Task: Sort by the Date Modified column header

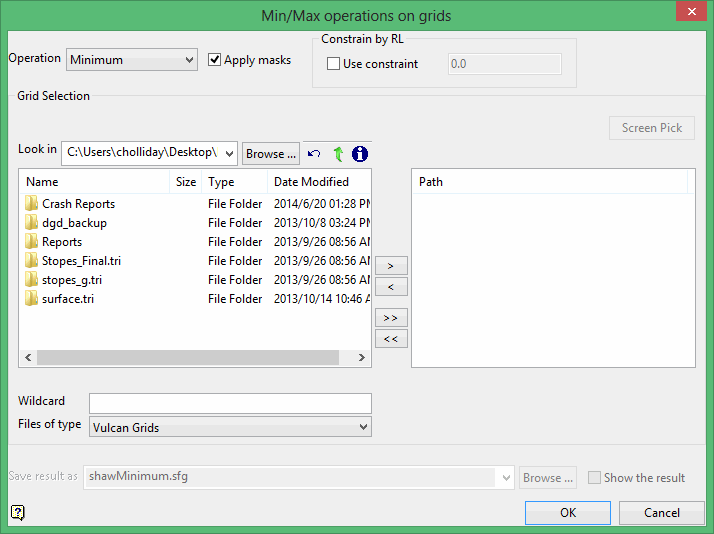Action: [315, 182]
